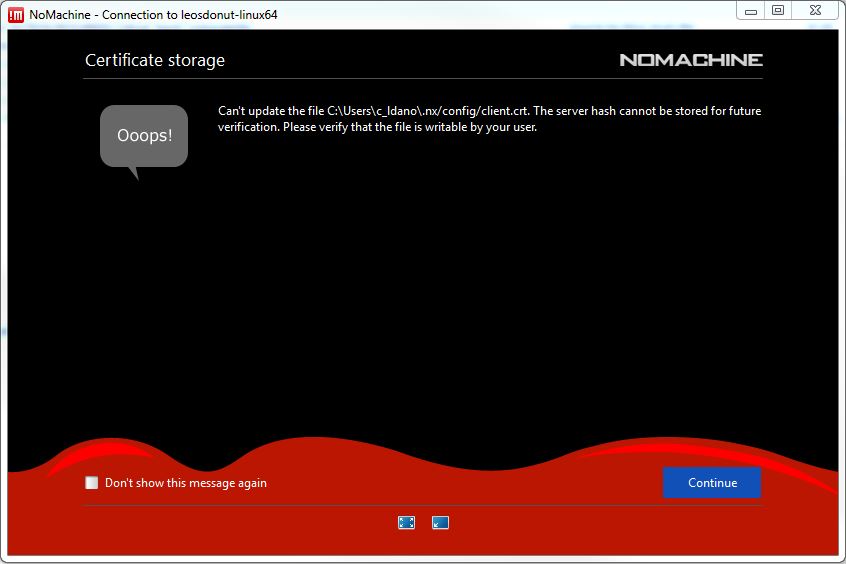Check "Don't show this message again" box

[92, 483]
